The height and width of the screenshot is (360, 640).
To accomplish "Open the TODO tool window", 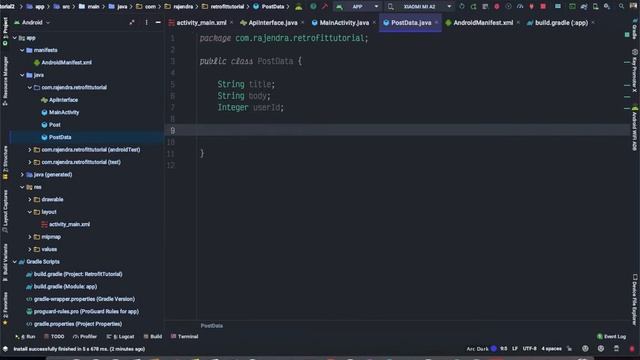I will click(x=54, y=336).
